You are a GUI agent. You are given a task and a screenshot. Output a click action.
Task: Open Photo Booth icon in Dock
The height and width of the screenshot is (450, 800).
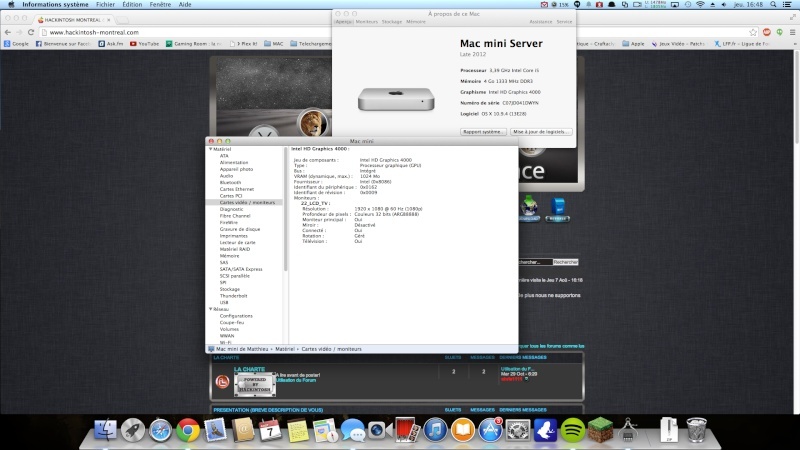tap(407, 430)
